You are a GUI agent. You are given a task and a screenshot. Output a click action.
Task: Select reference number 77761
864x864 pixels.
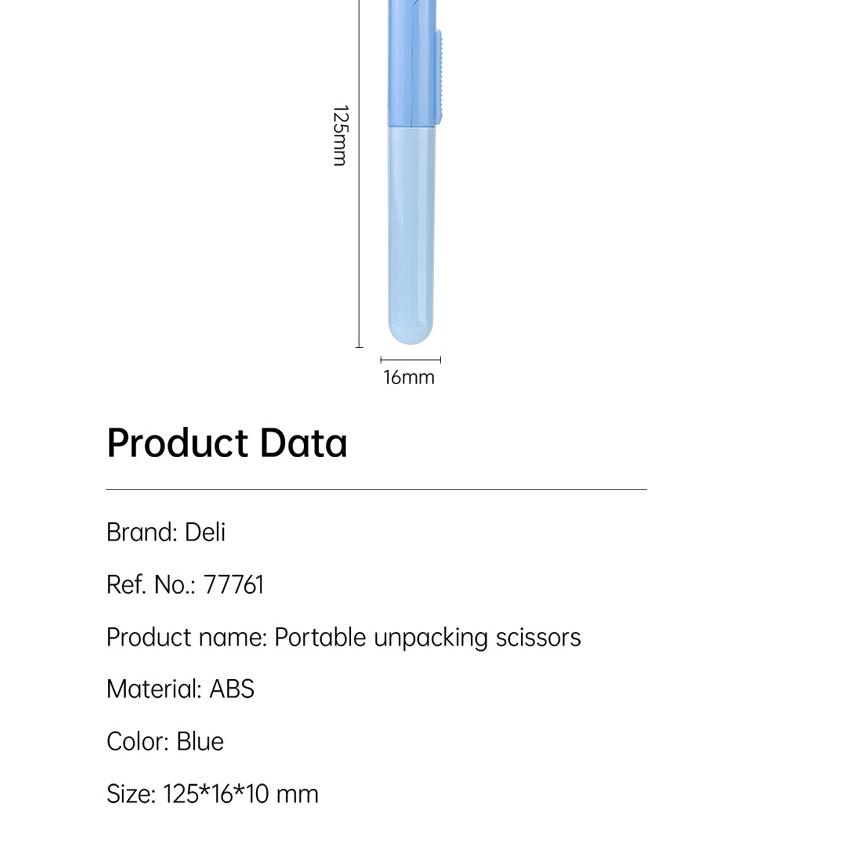click(x=233, y=585)
